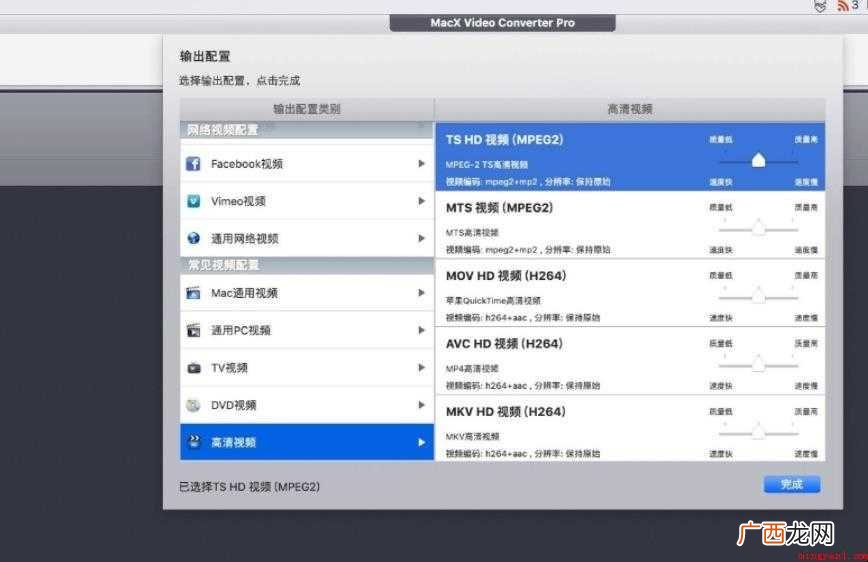Select the MTS 视频 (MPEG2) profile
The width and height of the screenshot is (868, 562).
point(630,225)
